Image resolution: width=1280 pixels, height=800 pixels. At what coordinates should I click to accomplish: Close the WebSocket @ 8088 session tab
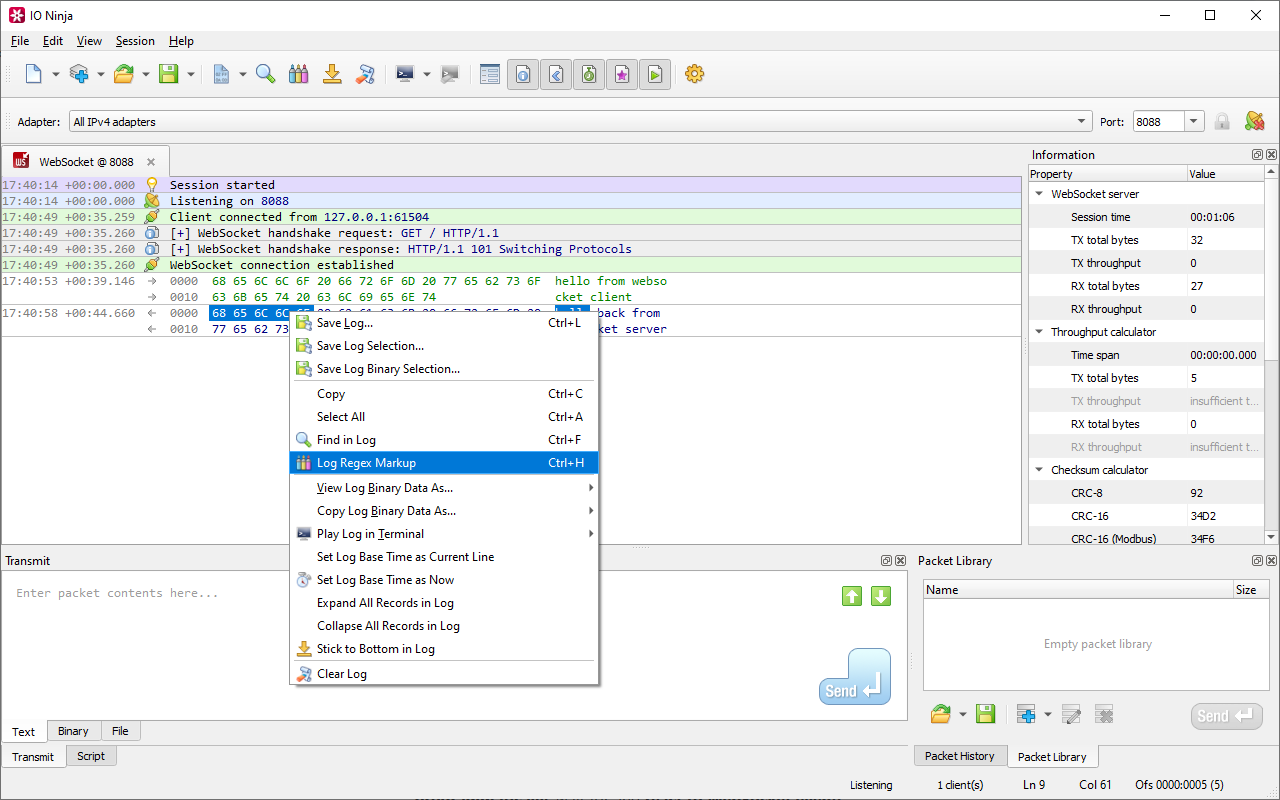[x=151, y=162]
